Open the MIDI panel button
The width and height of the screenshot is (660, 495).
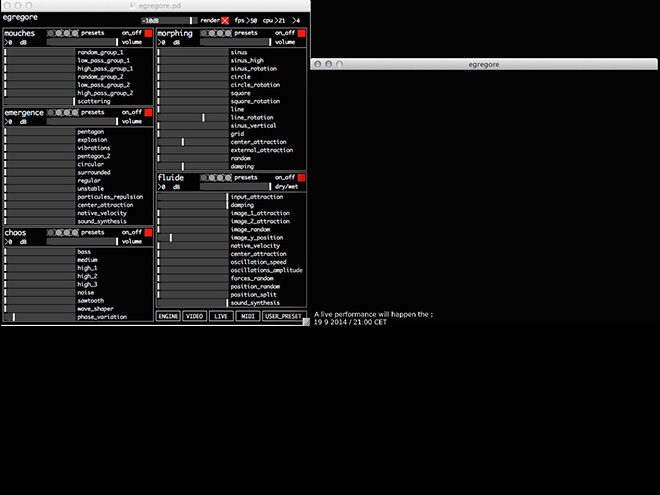pyautogui.click(x=248, y=316)
